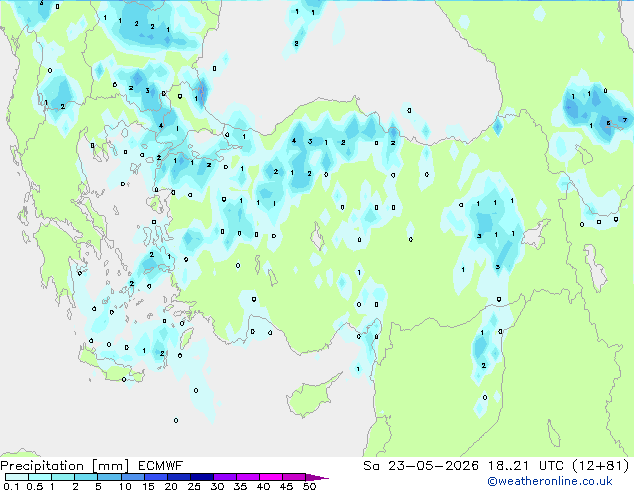Open the weatheronline.co.uk copyright link
This screenshot has height=490, width=634.
click(549, 481)
